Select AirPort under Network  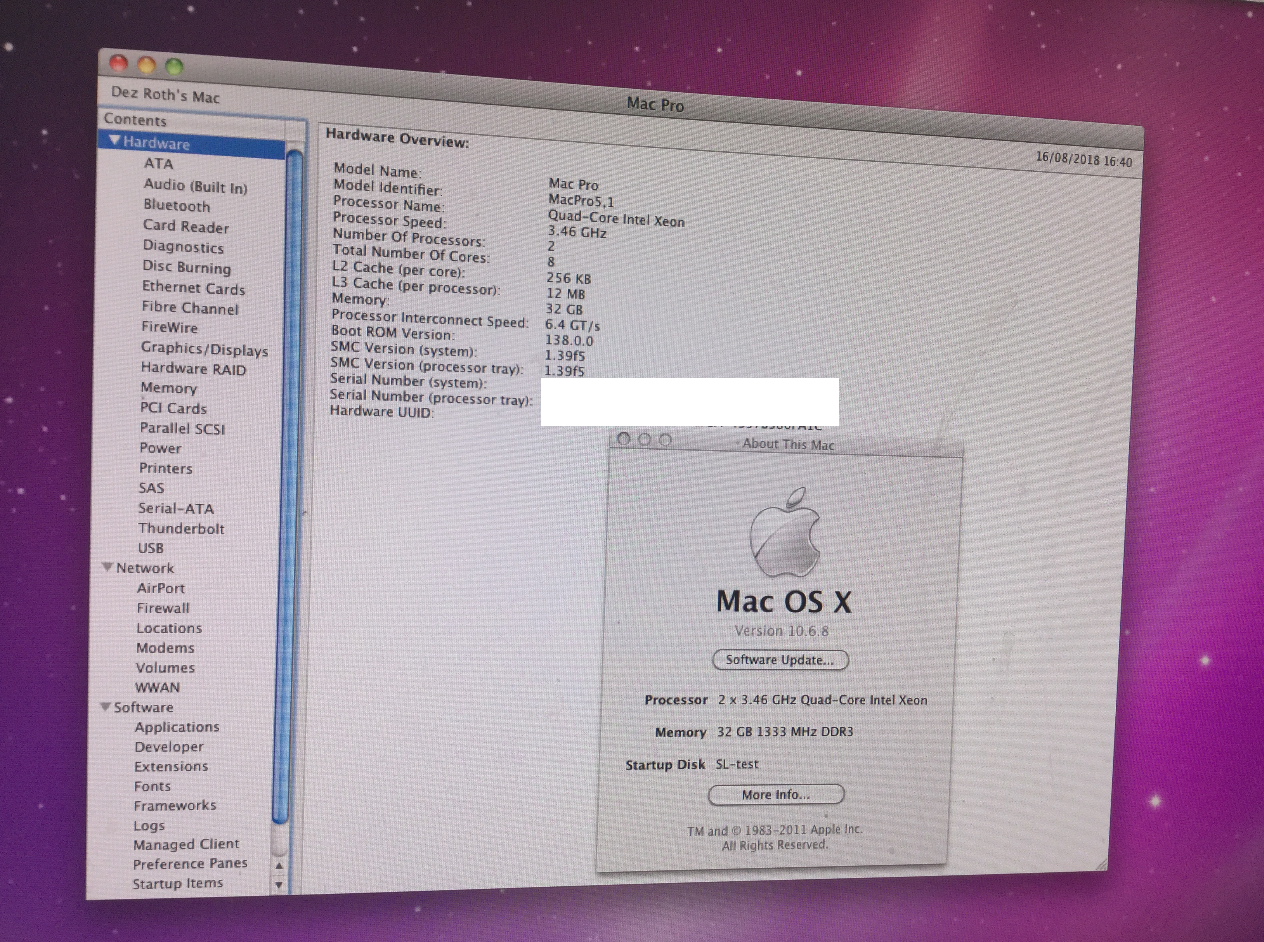(x=161, y=588)
